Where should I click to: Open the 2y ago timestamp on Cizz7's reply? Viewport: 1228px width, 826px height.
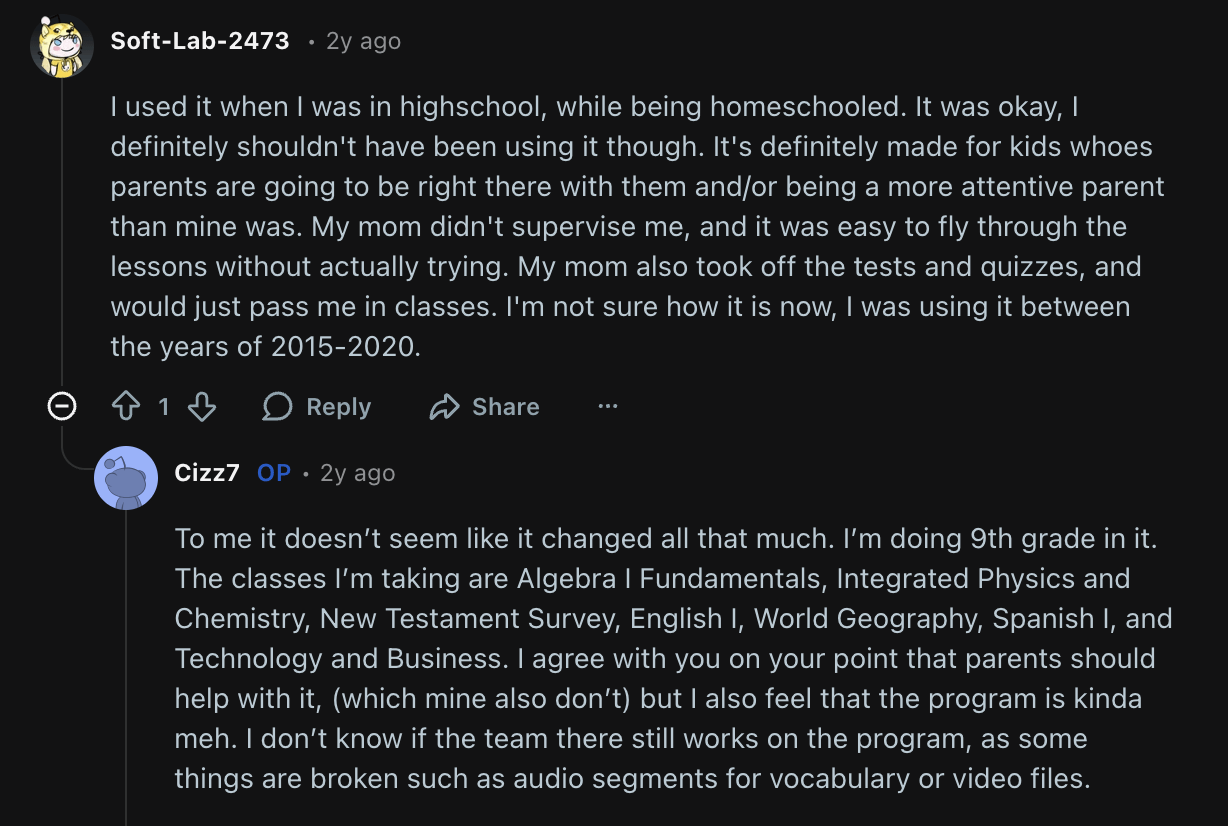coord(357,473)
